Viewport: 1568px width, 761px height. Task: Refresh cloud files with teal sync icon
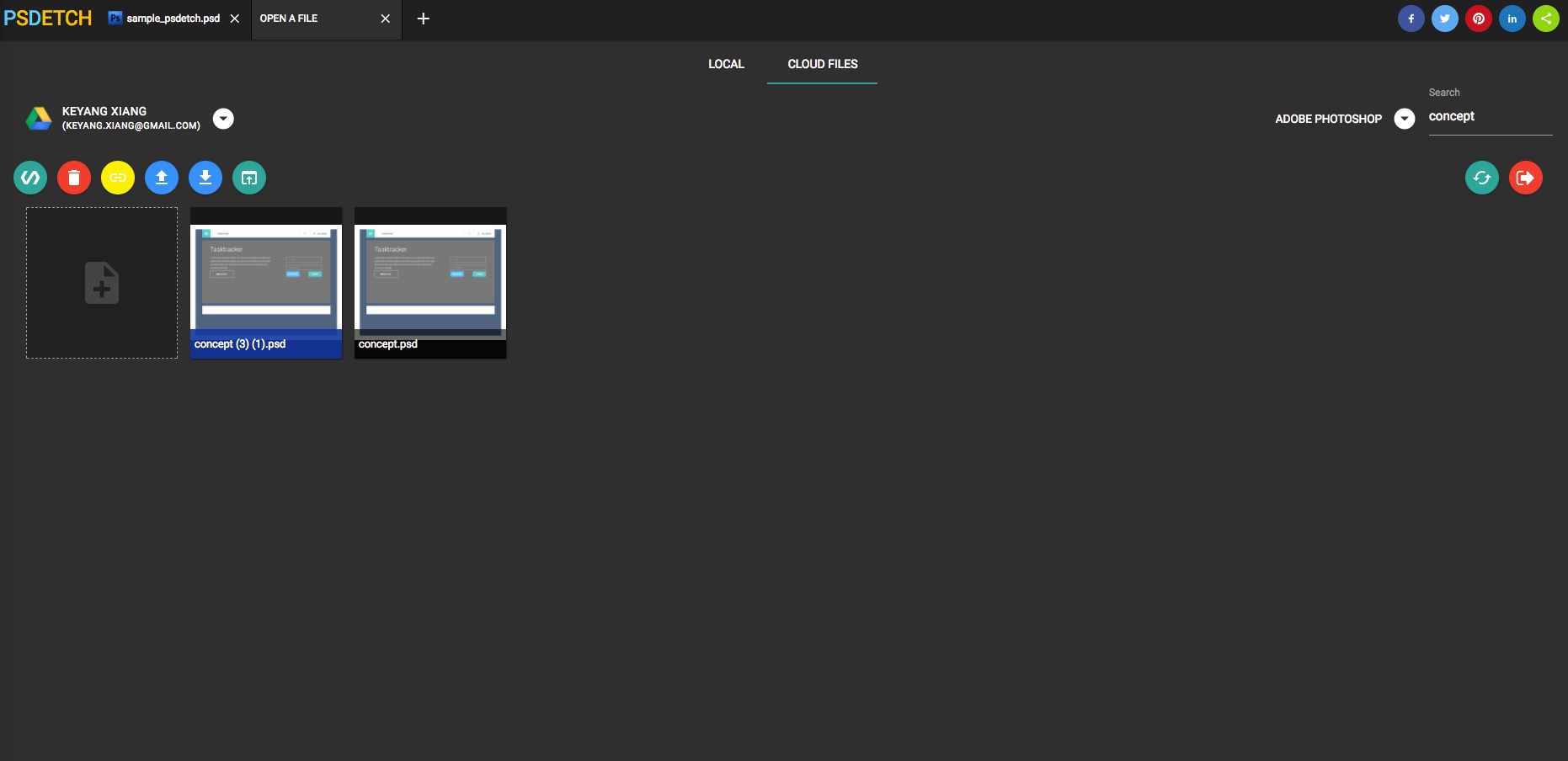1481,178
